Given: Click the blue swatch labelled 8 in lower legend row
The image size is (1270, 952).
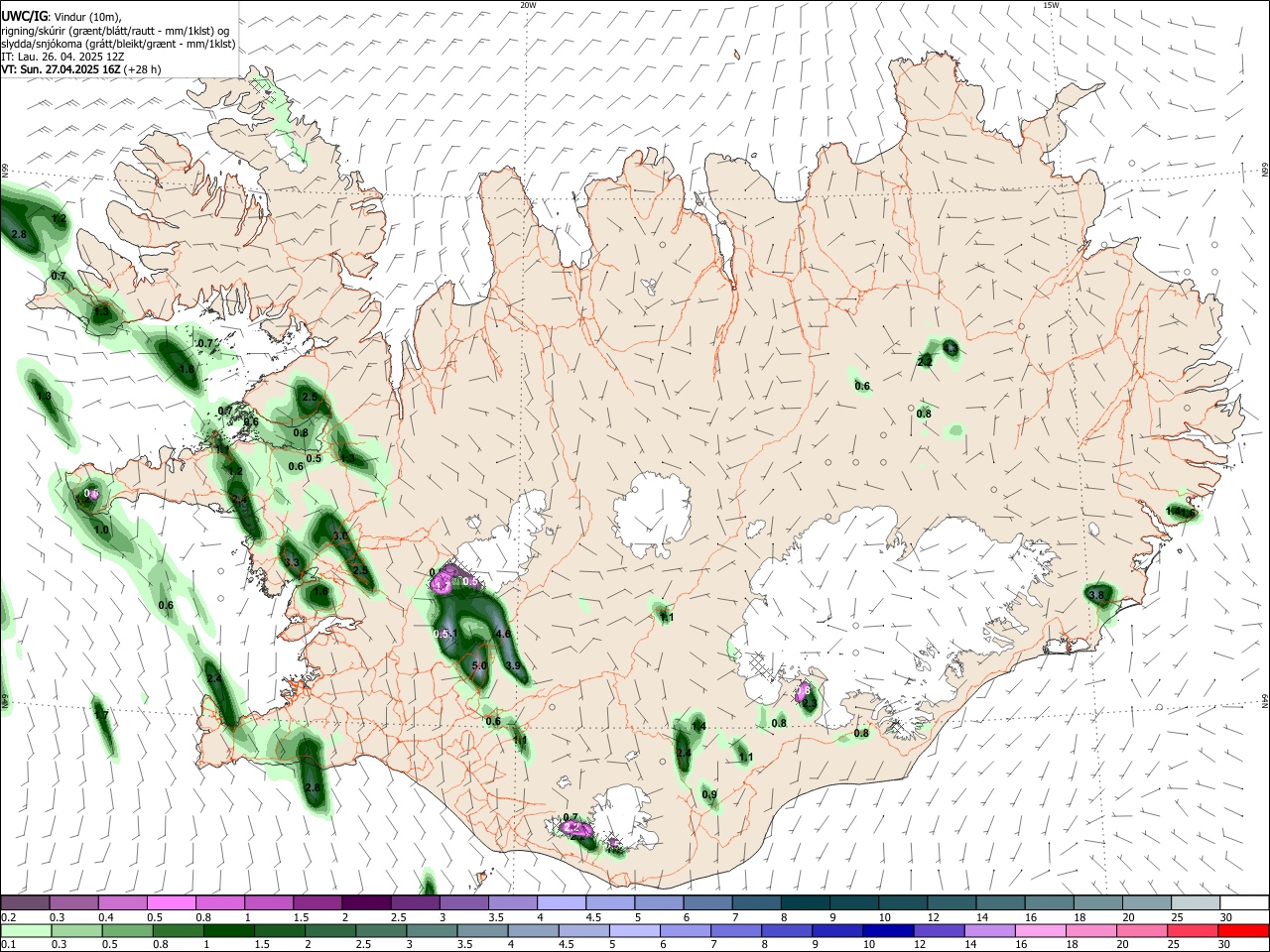Looking at the screenshot, I should coord(787,930).
